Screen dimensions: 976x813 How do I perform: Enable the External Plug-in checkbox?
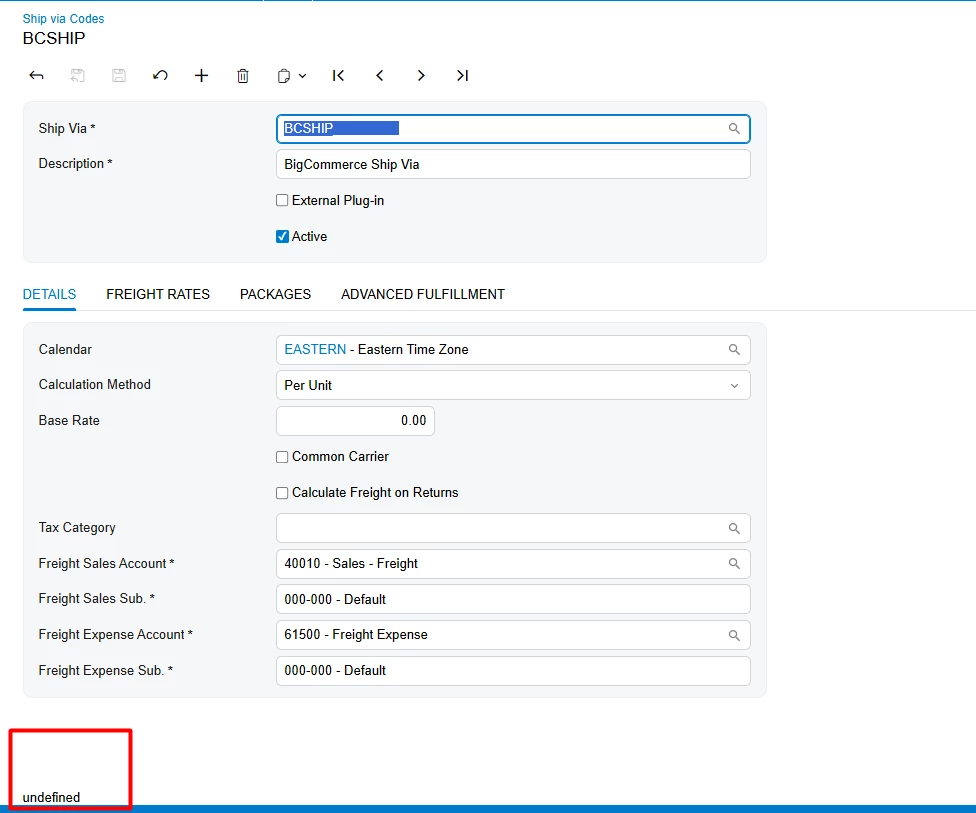pos(282,200)
